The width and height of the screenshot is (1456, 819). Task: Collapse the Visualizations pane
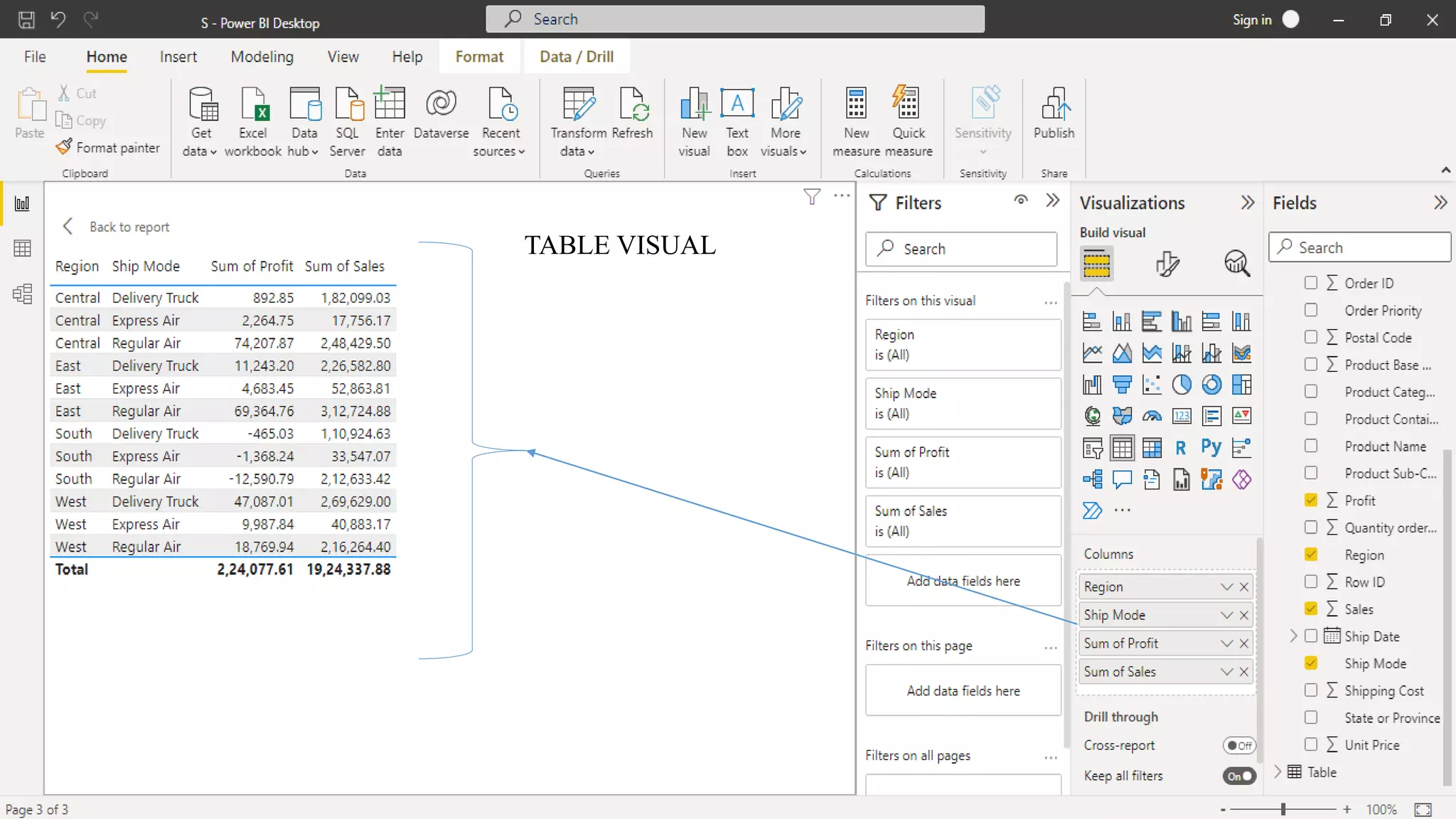pos(1247,203)
